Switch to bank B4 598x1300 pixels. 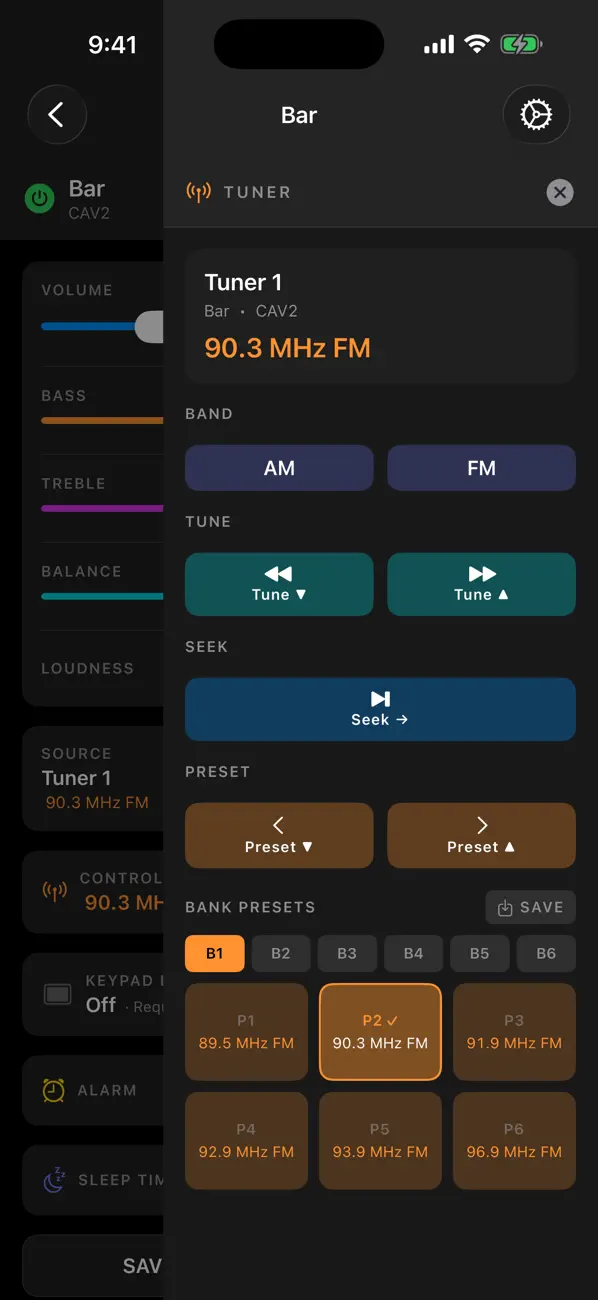tap(413, 954)
